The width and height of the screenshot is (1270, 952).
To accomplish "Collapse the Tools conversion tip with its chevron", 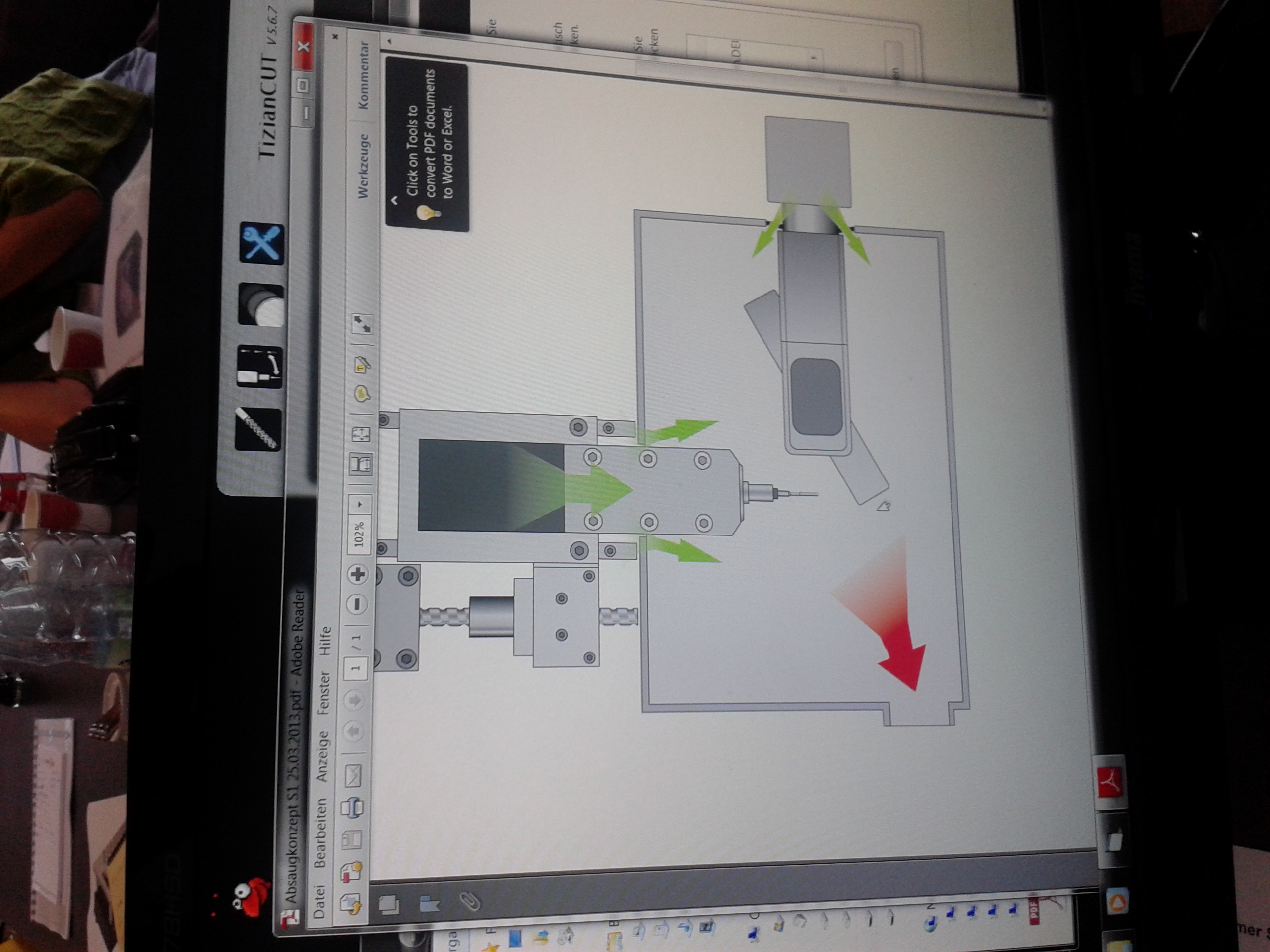I will [x=394, y=200].
